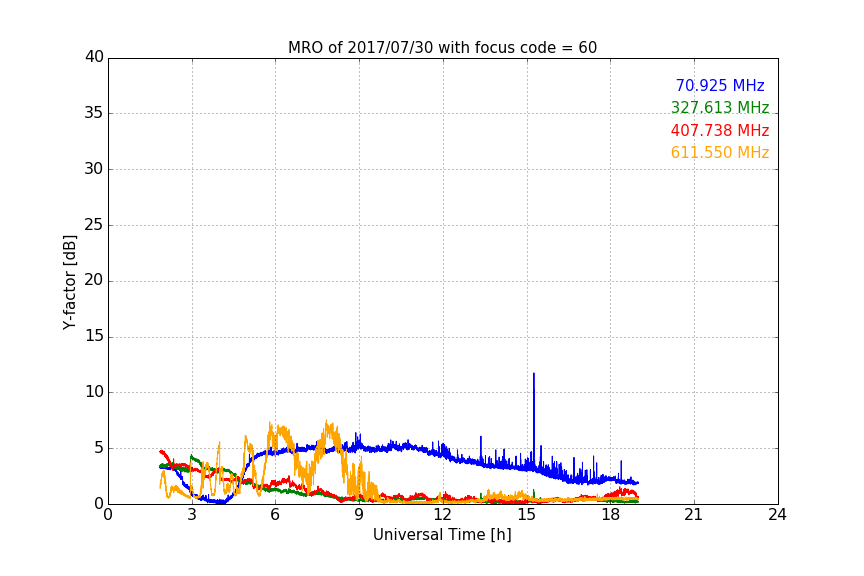Click the x-axis tick label 3
The height and width of the screenshot is (576, 864).
[192, 515]
